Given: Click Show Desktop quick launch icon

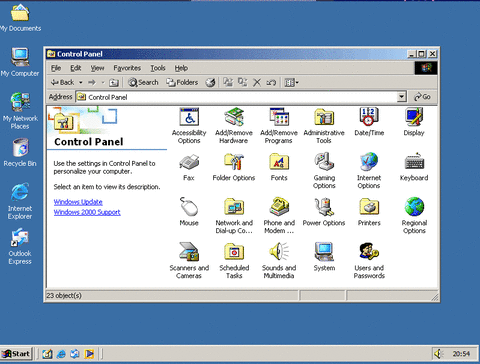Looking at the screenshot, I should pyautogui.click(x=47, y=354).
